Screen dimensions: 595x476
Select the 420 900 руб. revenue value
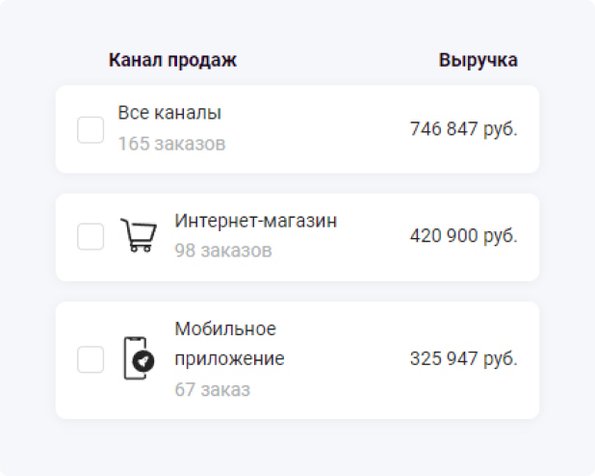tap(464, 236)
